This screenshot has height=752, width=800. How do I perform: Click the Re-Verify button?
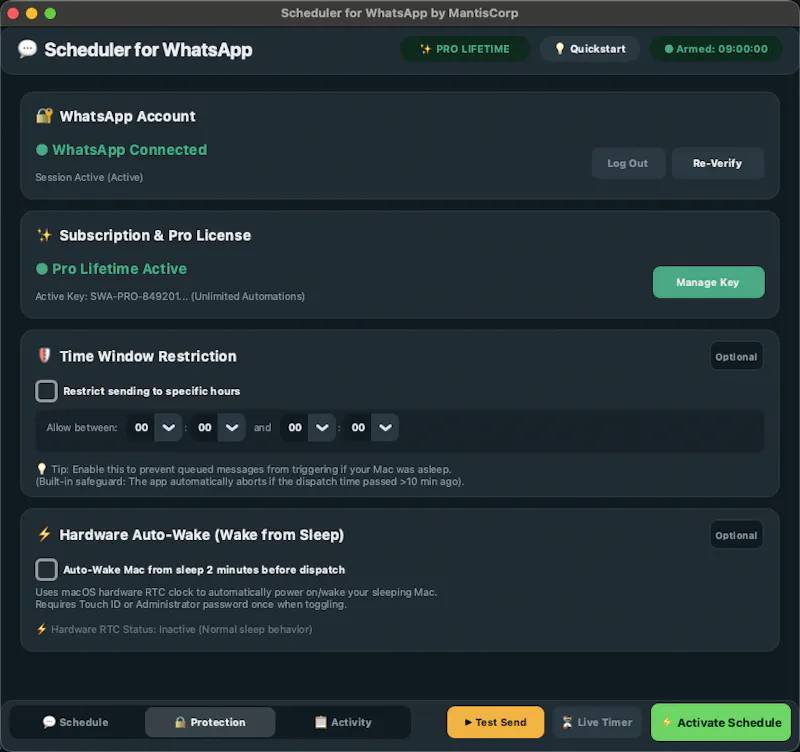pos(717,163)
